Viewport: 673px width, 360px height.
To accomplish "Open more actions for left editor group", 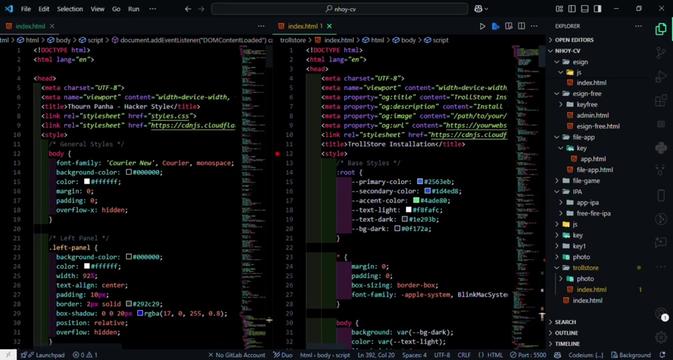I will [x=261, y=26].
